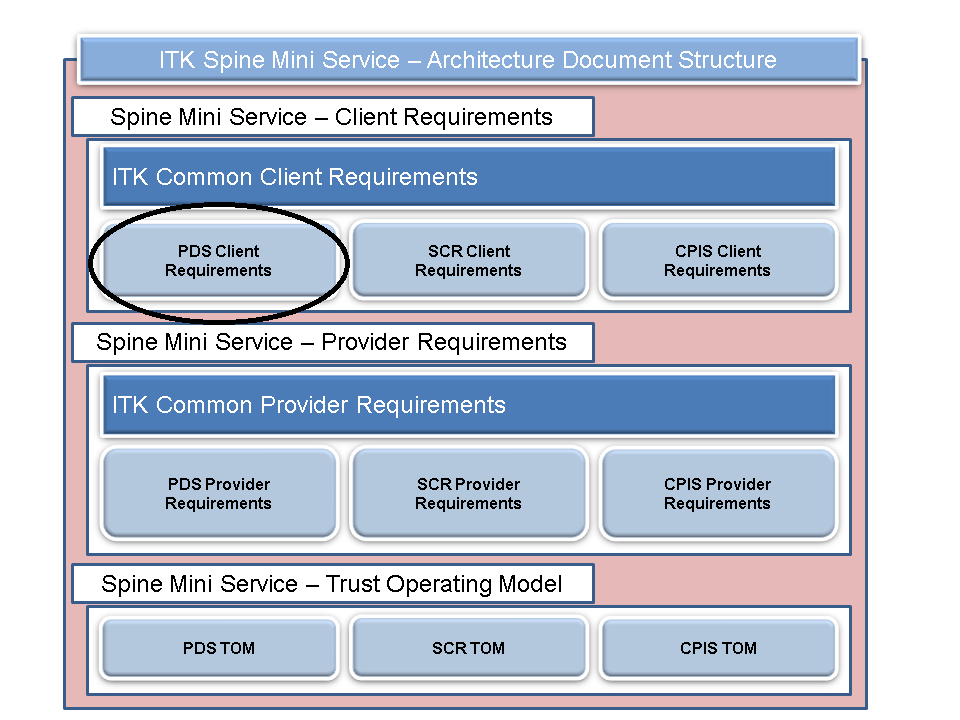
Task: Click the ITK Common Provider Requirements bar
Action: (468, 405)
